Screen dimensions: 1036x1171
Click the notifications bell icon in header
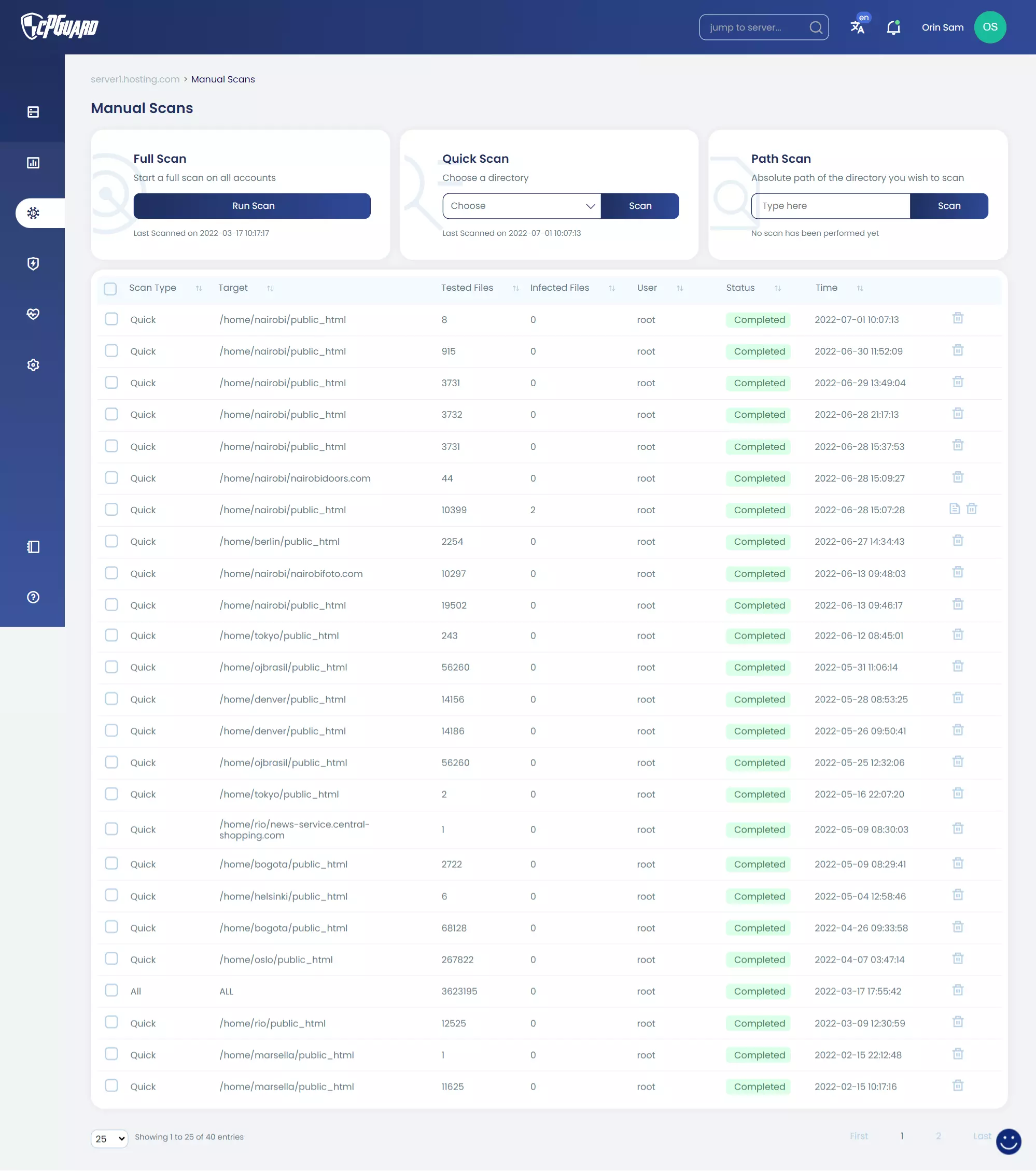tap(893, 28)
